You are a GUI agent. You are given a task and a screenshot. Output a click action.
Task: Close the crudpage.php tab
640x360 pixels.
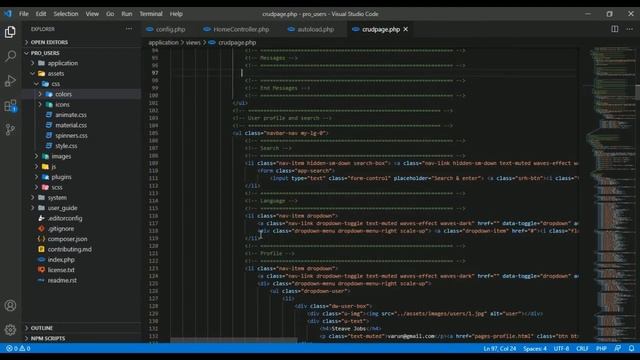(x=405, y=29)
